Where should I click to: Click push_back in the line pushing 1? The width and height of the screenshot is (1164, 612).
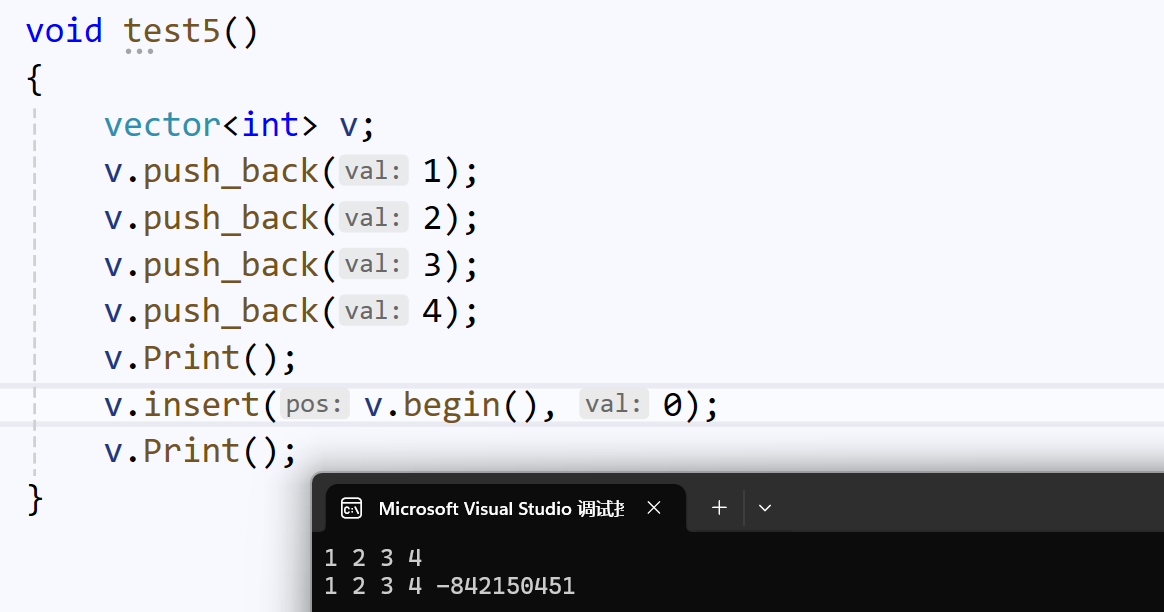click(230, 172)
